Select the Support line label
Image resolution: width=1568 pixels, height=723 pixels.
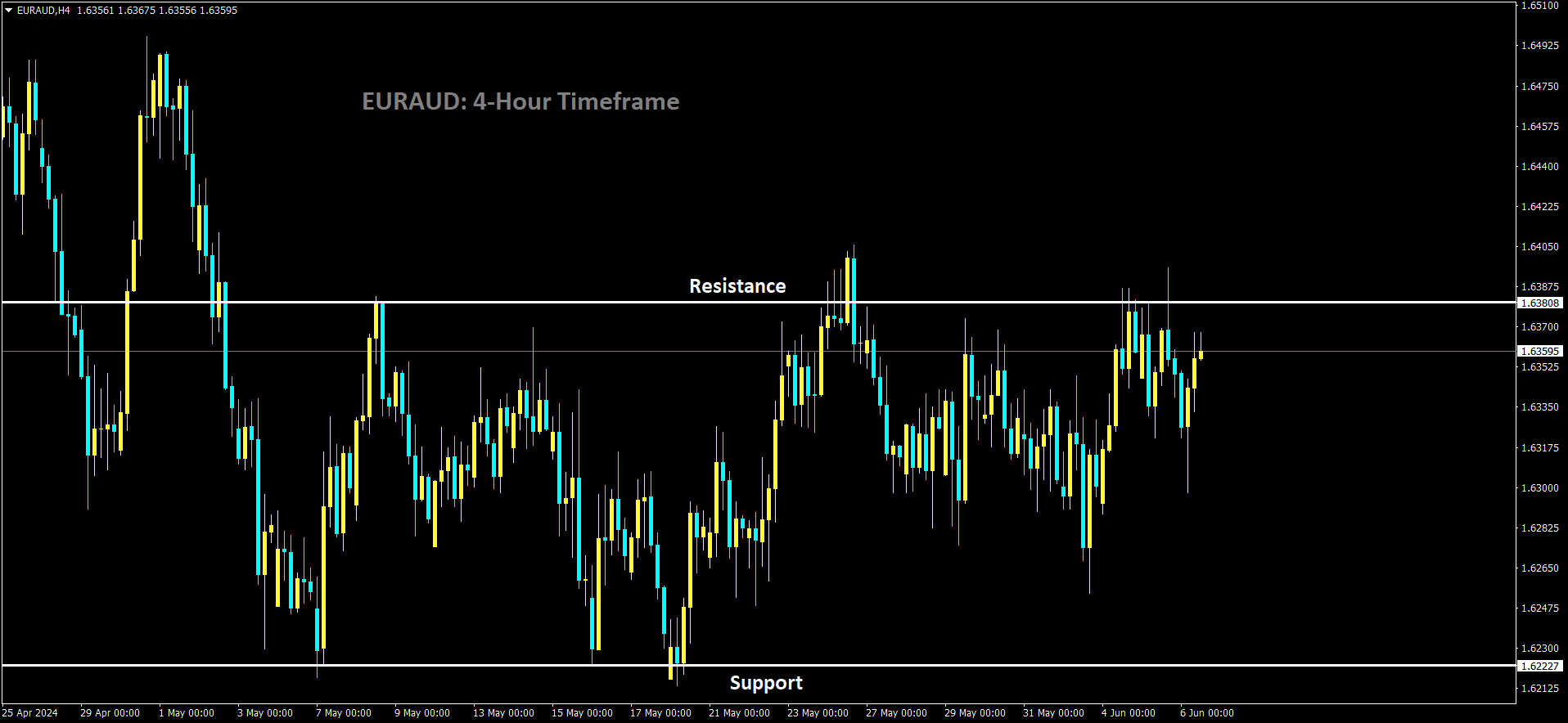(766, 683)
